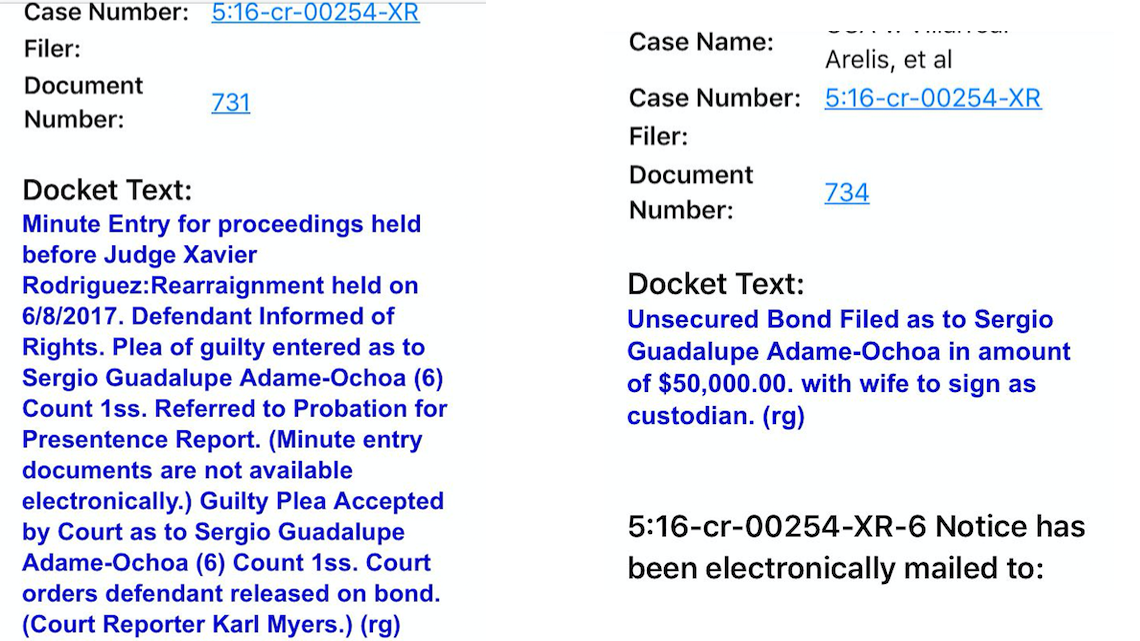
Task: Click the Filer label above document 734
Action: (x=658, y=136)
